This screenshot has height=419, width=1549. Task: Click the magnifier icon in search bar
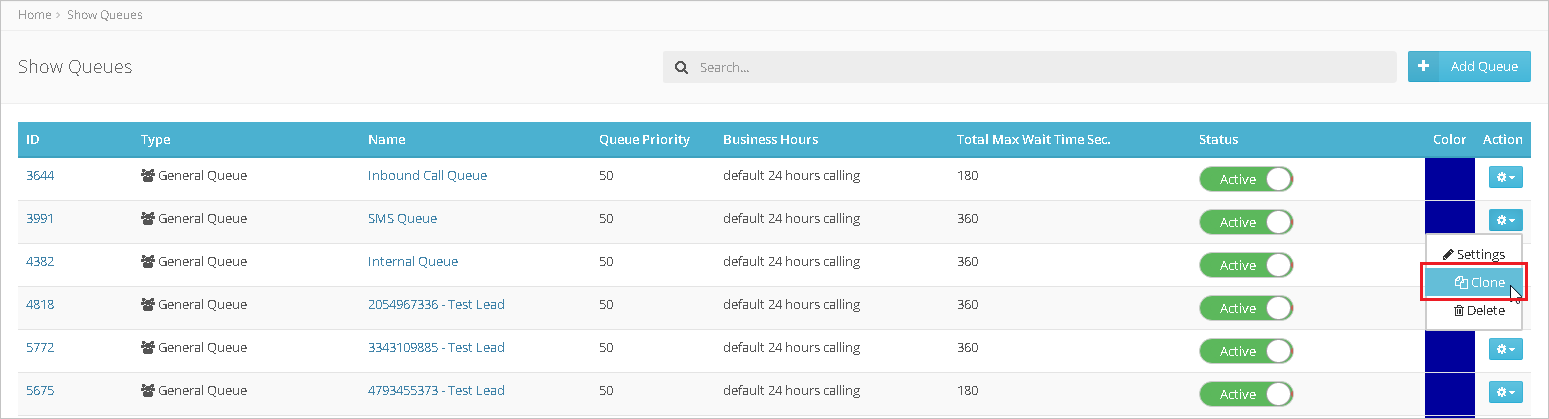(x=681, y=68)
